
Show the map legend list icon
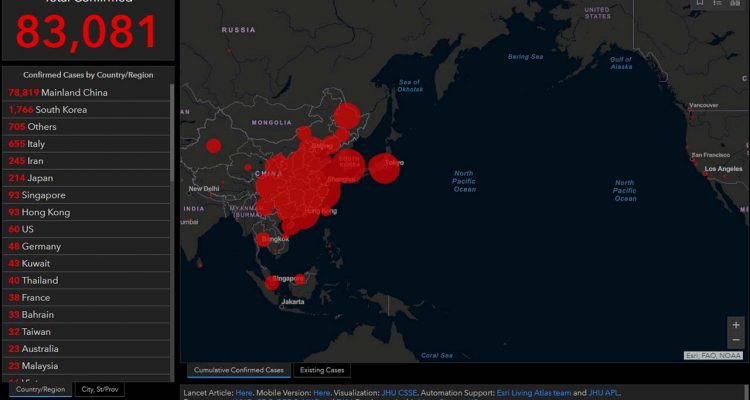[x=720, y=4]
